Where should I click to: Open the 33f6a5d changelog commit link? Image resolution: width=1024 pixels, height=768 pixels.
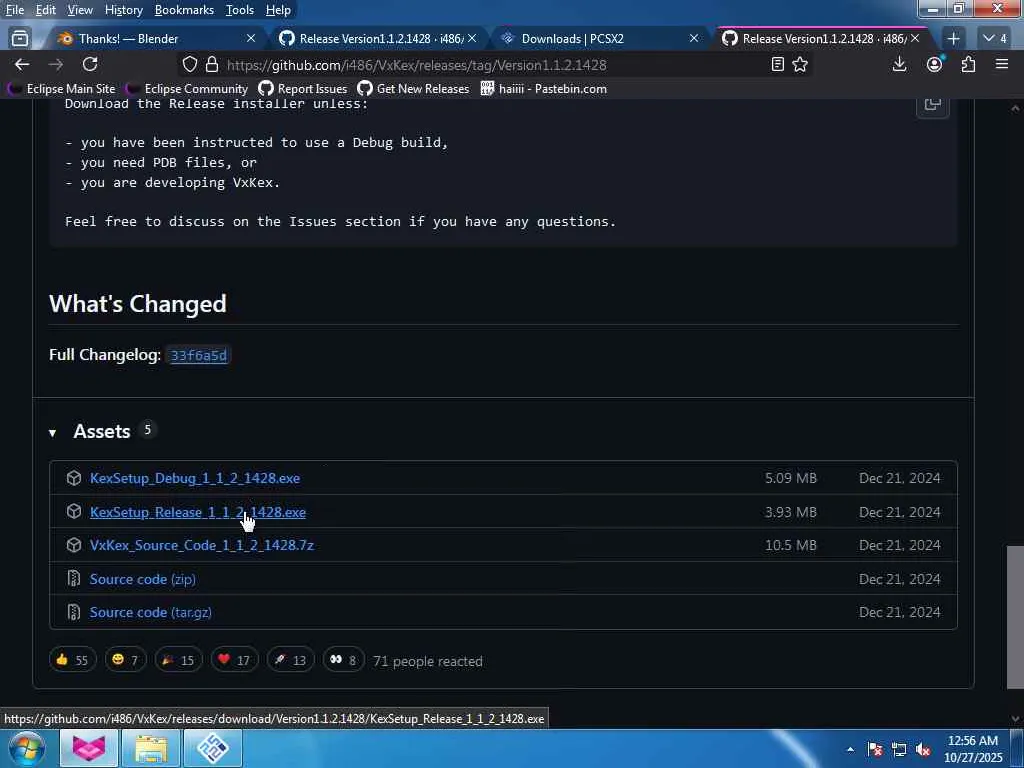tap(199, 355)
